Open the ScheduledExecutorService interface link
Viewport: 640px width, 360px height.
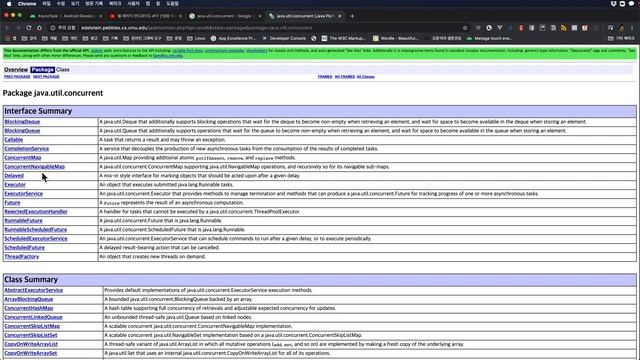tap(36, 238)
